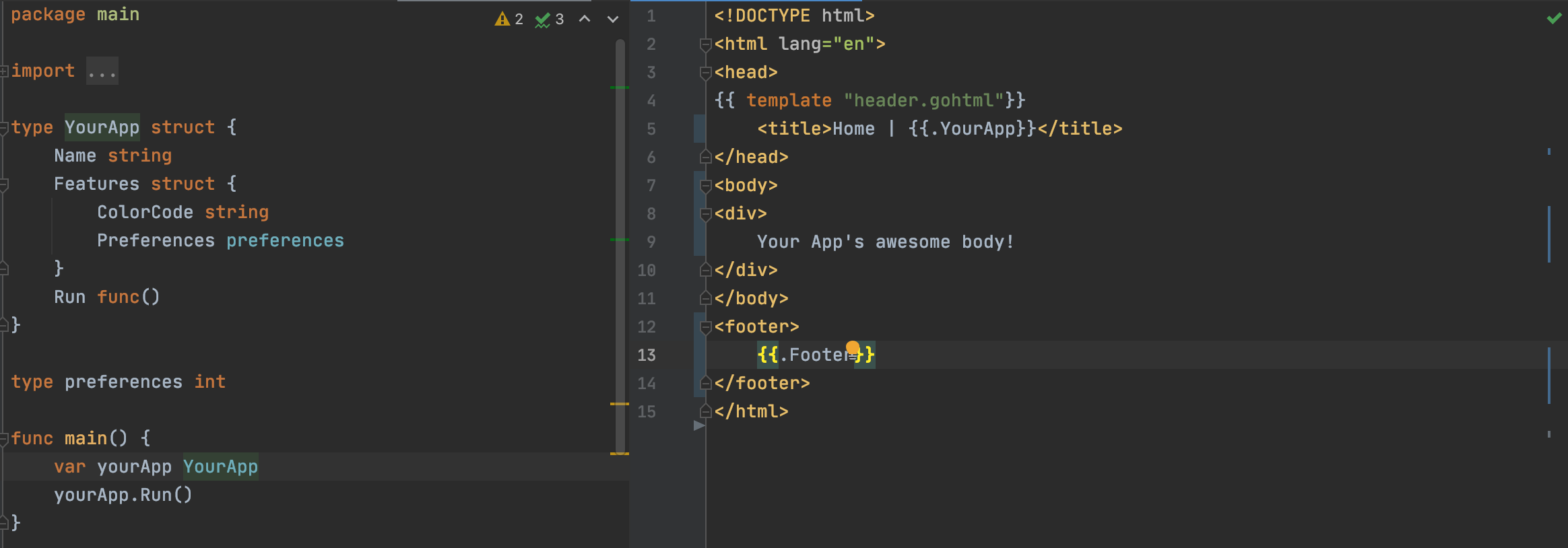Screen dimensions: 1568x548
Task: Click line number 13 in the gutter
Action: click(x=646, y=355)
